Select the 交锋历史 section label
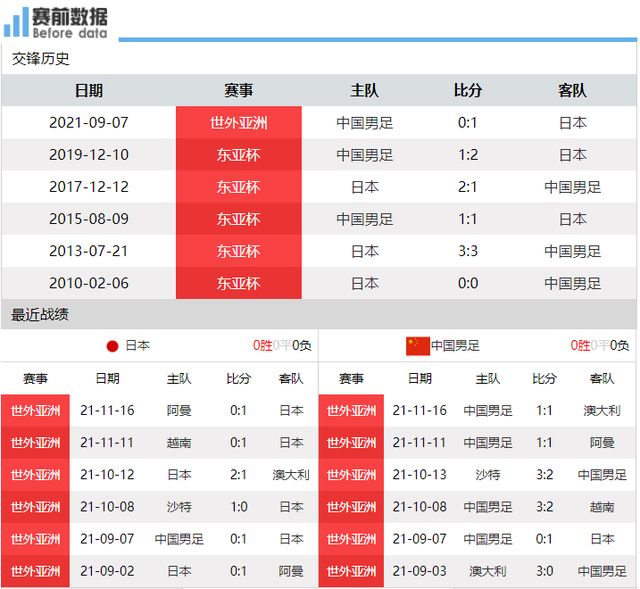The width and height of the screenshot is (640, 589). tap(40, 59)
